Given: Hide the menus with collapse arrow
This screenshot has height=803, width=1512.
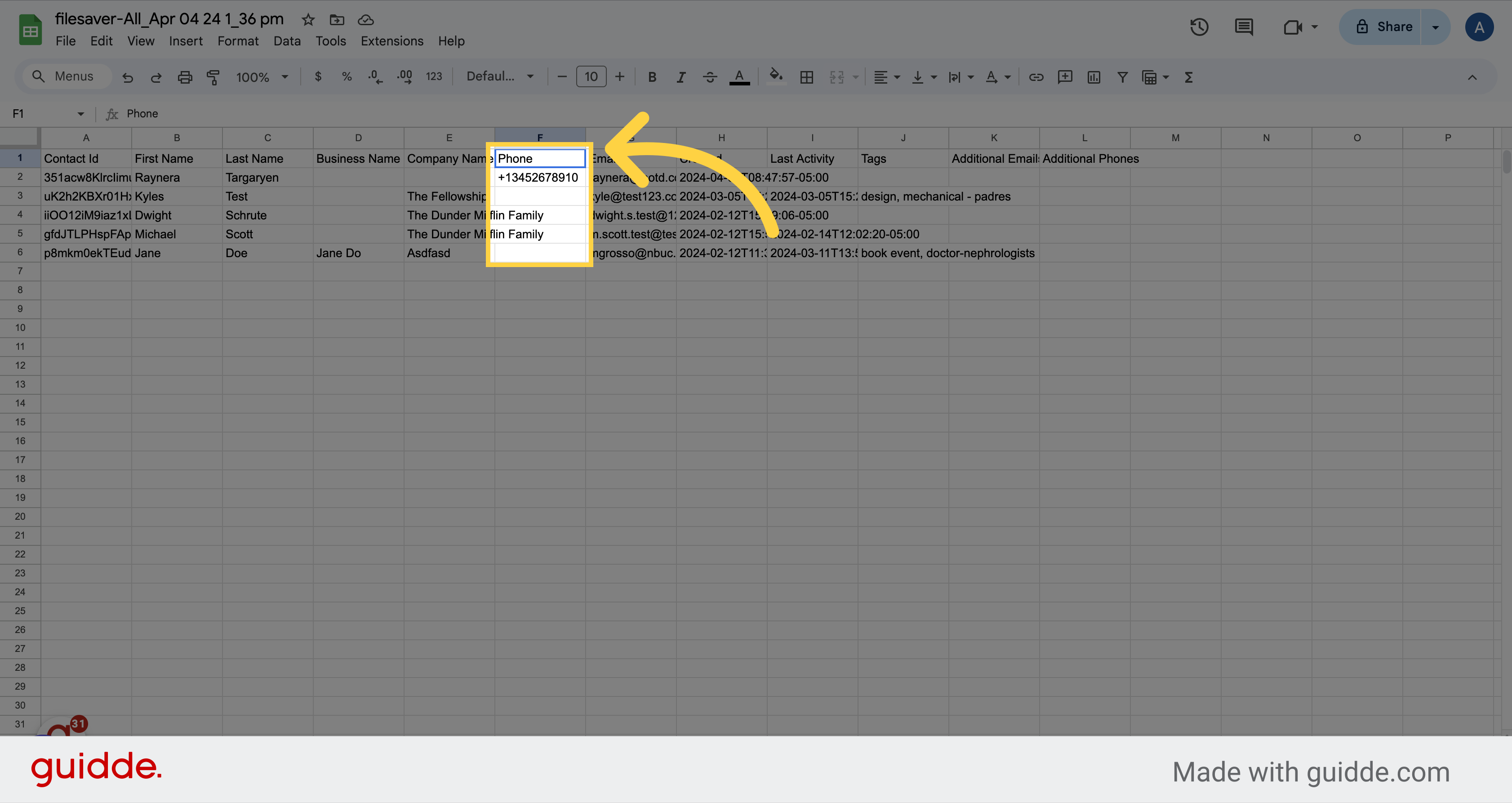Looking at the screenshot, I should pyautogui.click(x=1472, y=77).
